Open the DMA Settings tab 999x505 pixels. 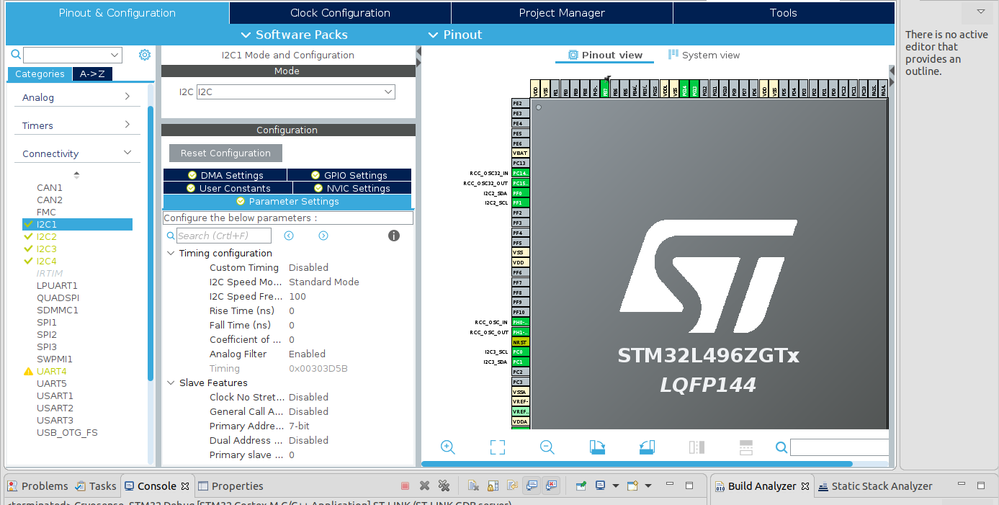click(x=225, y=175)
